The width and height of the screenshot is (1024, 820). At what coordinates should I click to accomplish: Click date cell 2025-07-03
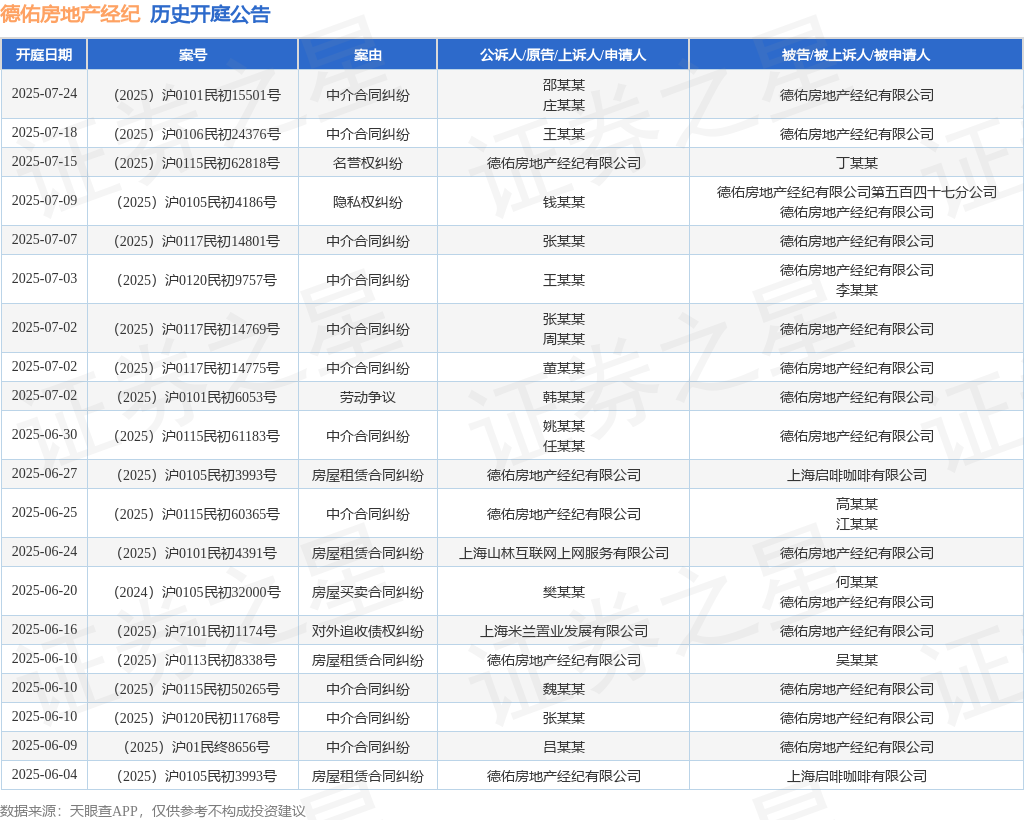pyautogui.click(x=44, y=279)
